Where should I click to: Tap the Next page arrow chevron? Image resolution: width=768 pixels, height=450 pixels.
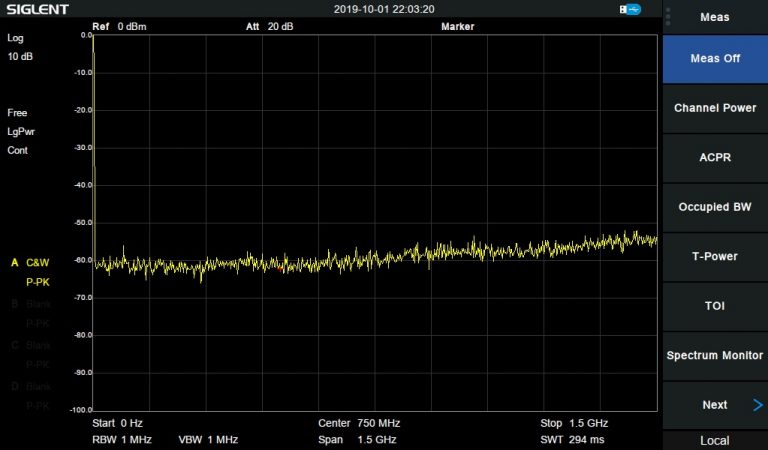[757, 405]
